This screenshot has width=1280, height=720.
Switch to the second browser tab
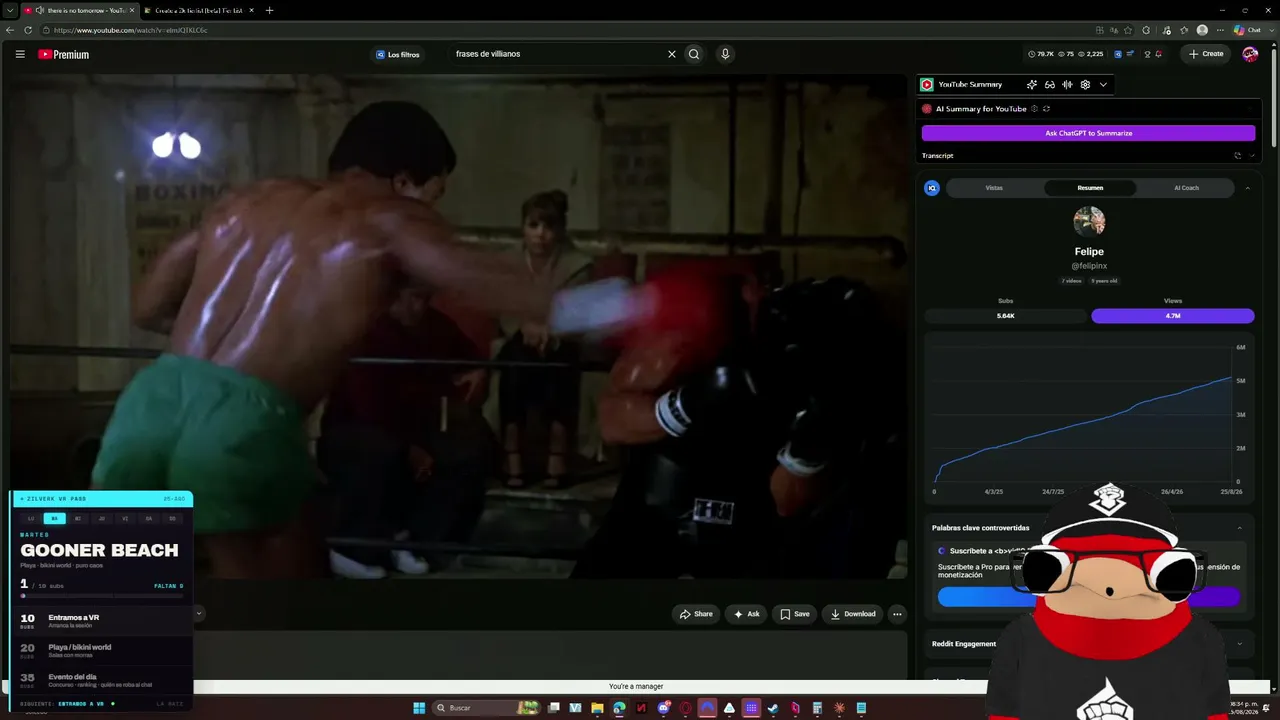coord(200,10)
